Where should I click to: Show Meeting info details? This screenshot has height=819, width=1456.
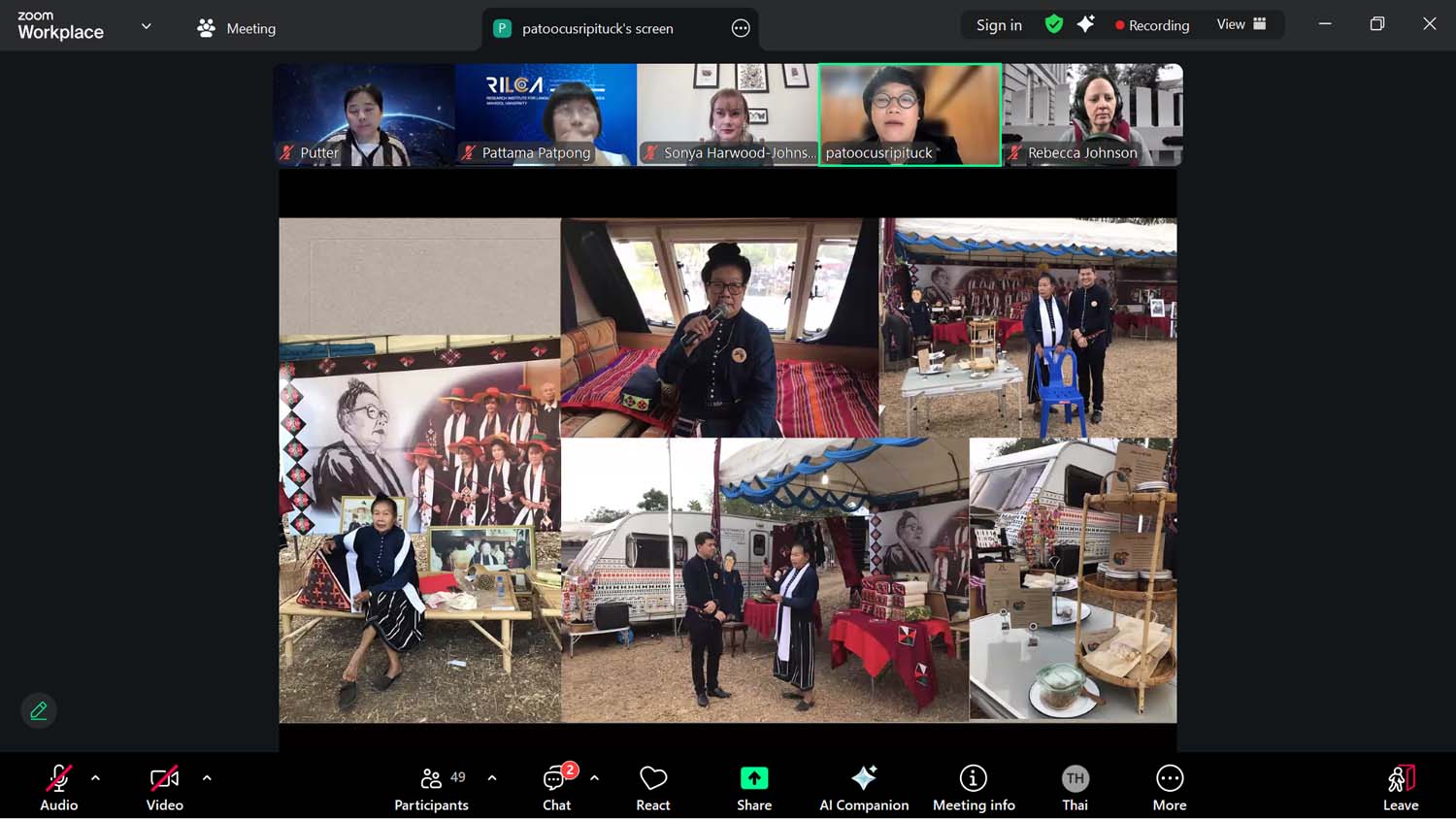point(974,788)
